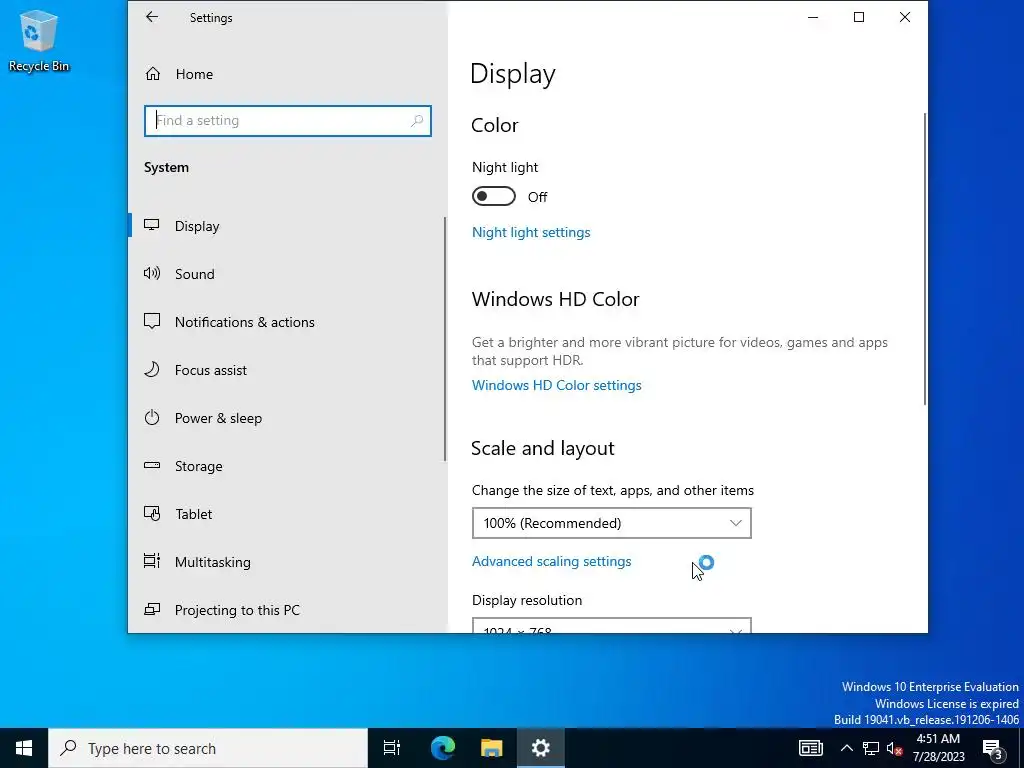
Task: Click the Focus assist moon icon
Action: tap(152, 370)
